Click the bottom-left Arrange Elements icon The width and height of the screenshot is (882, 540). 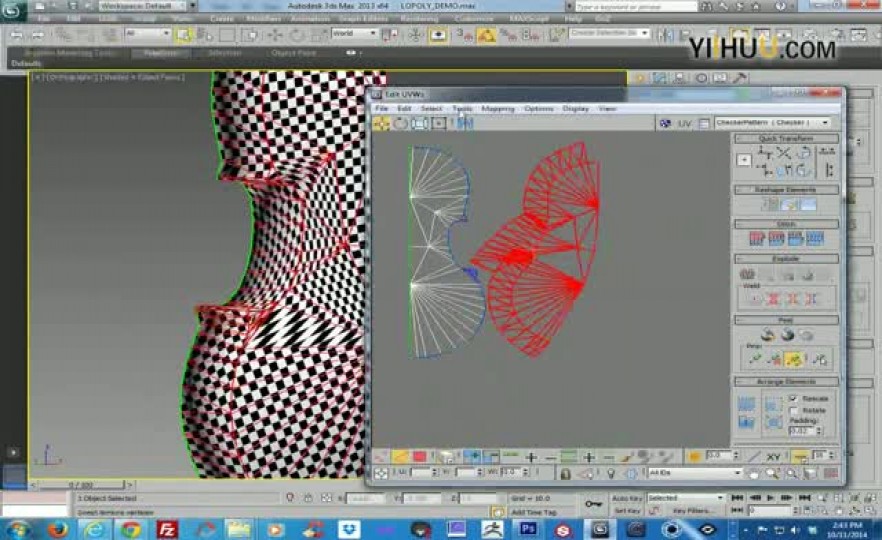tap(746, 422)
